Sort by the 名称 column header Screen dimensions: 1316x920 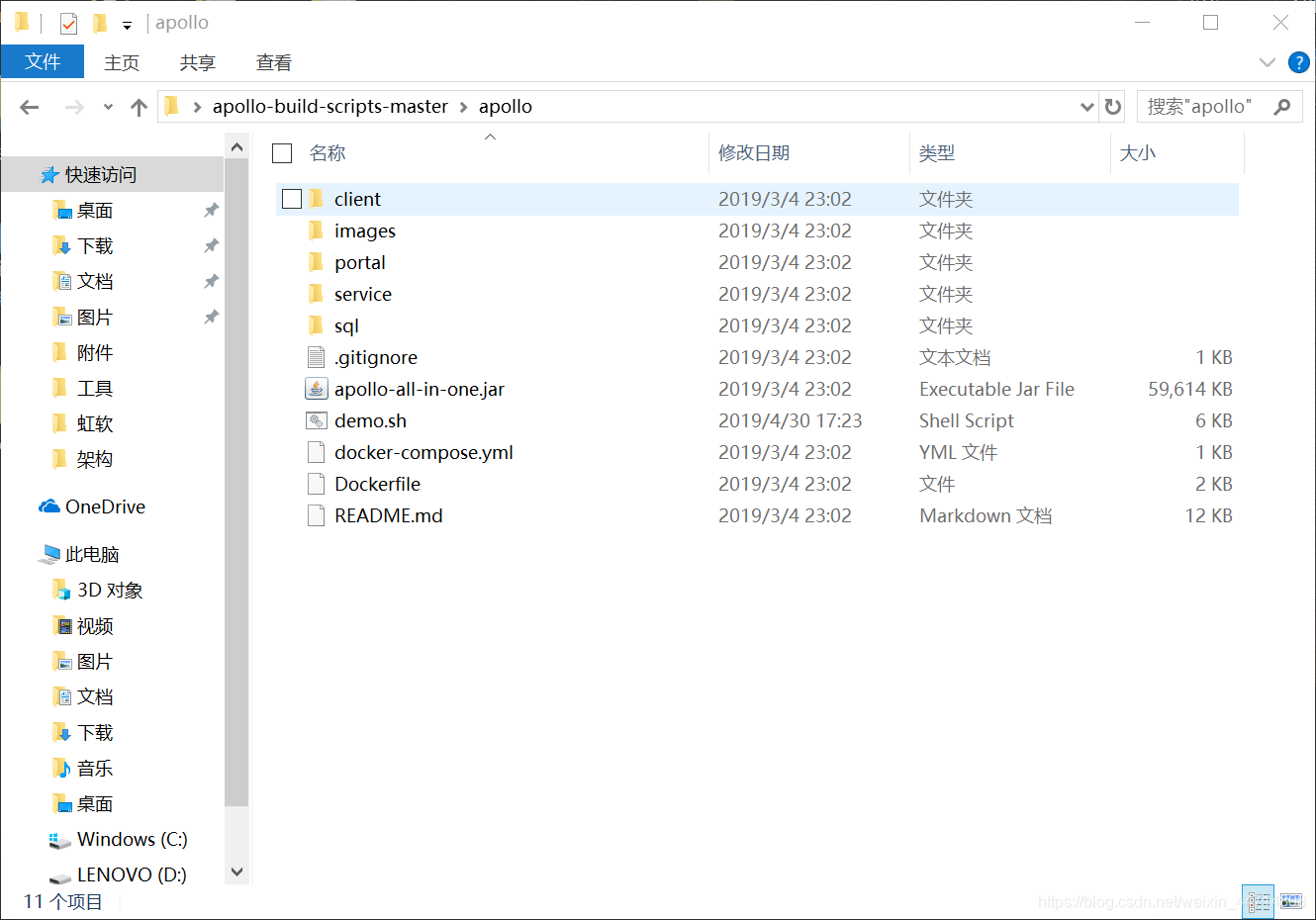coord(328,153)
